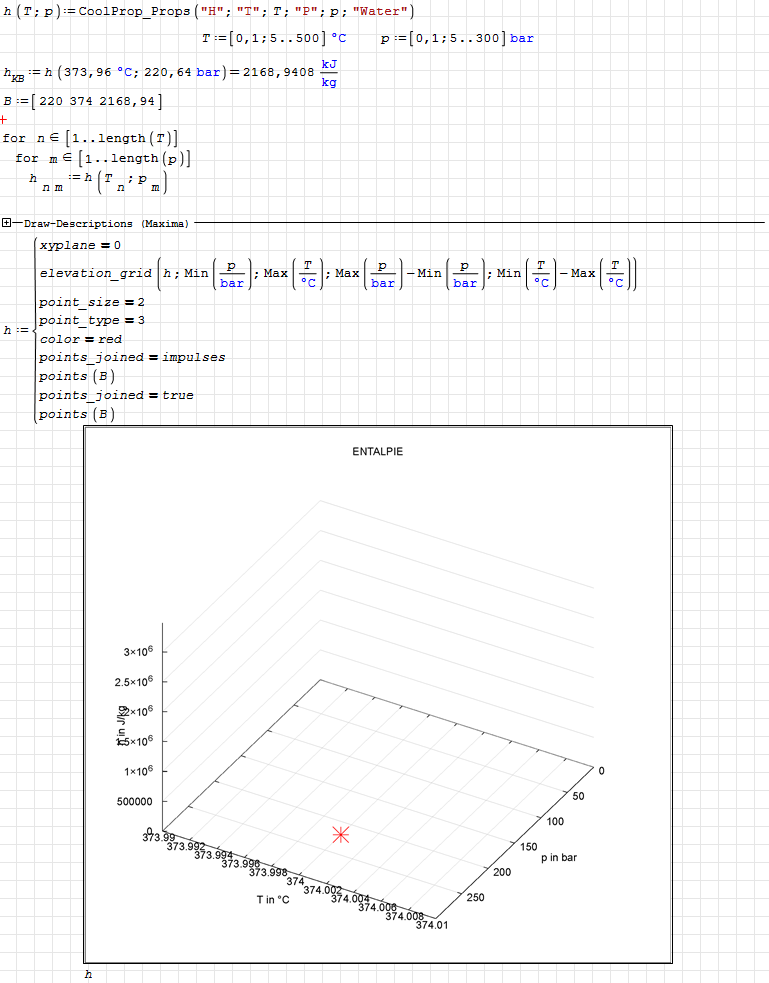Click the 'p in bar' axis label

[559, 858]
